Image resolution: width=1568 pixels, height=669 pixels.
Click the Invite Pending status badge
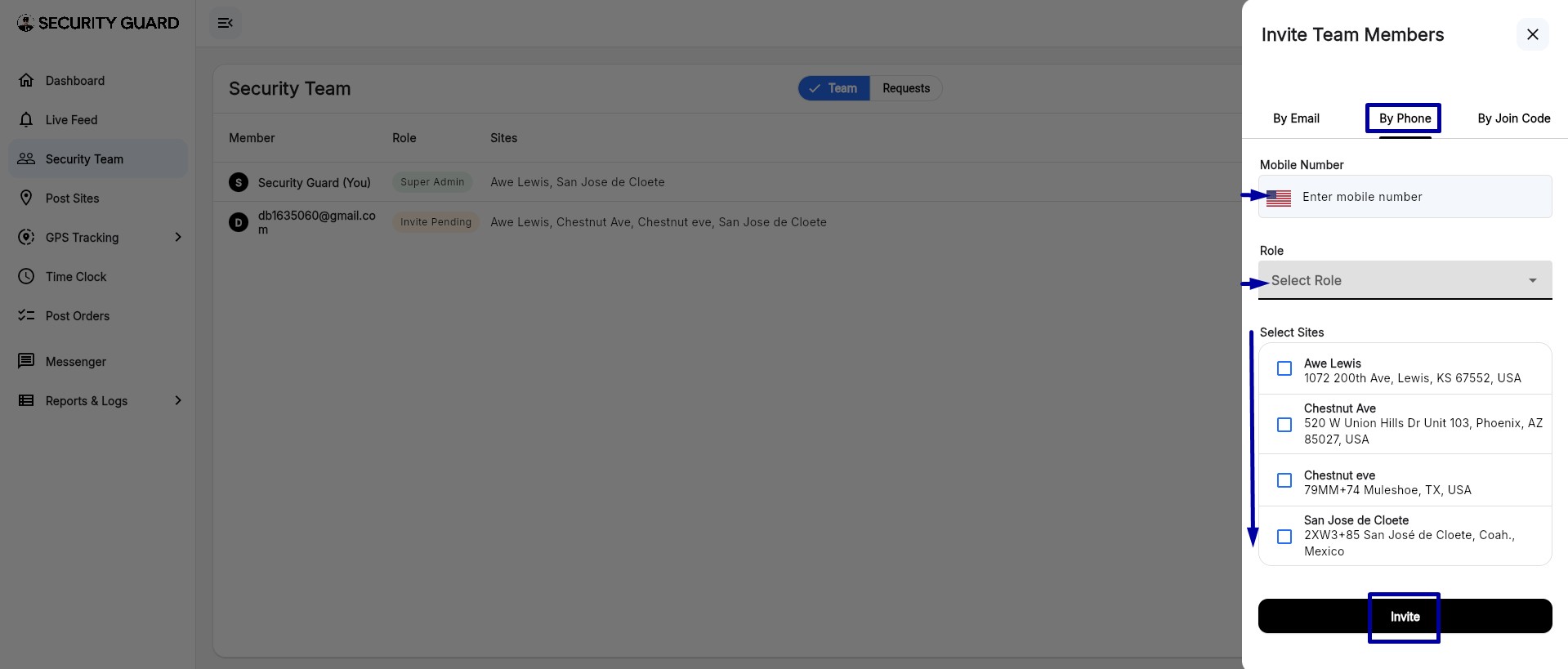(436, 222)
